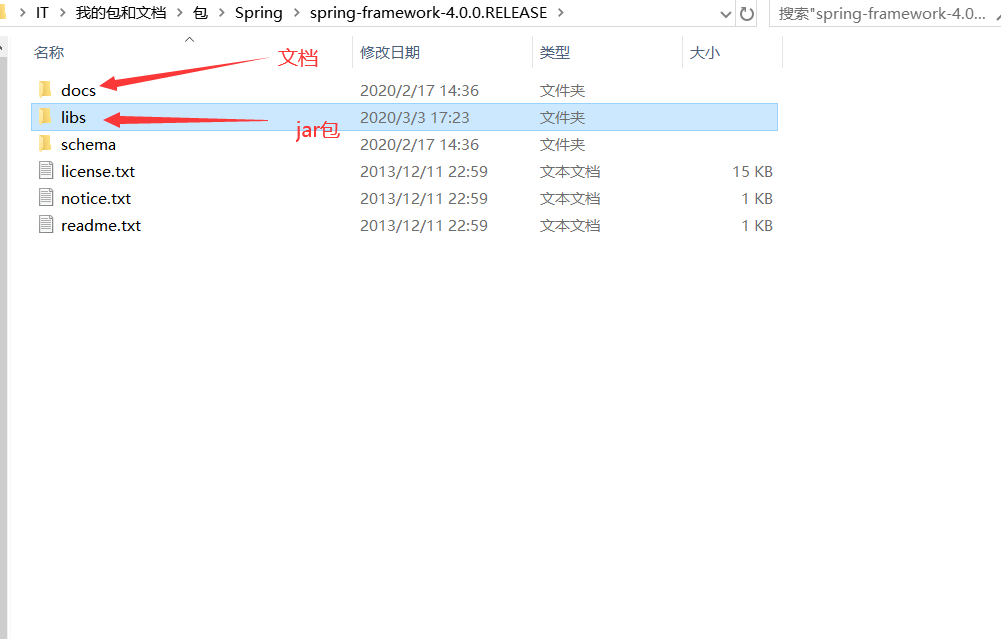Expand the chevron after 包 breadcrumb
1001x639 pixels.
click(222, 13)
